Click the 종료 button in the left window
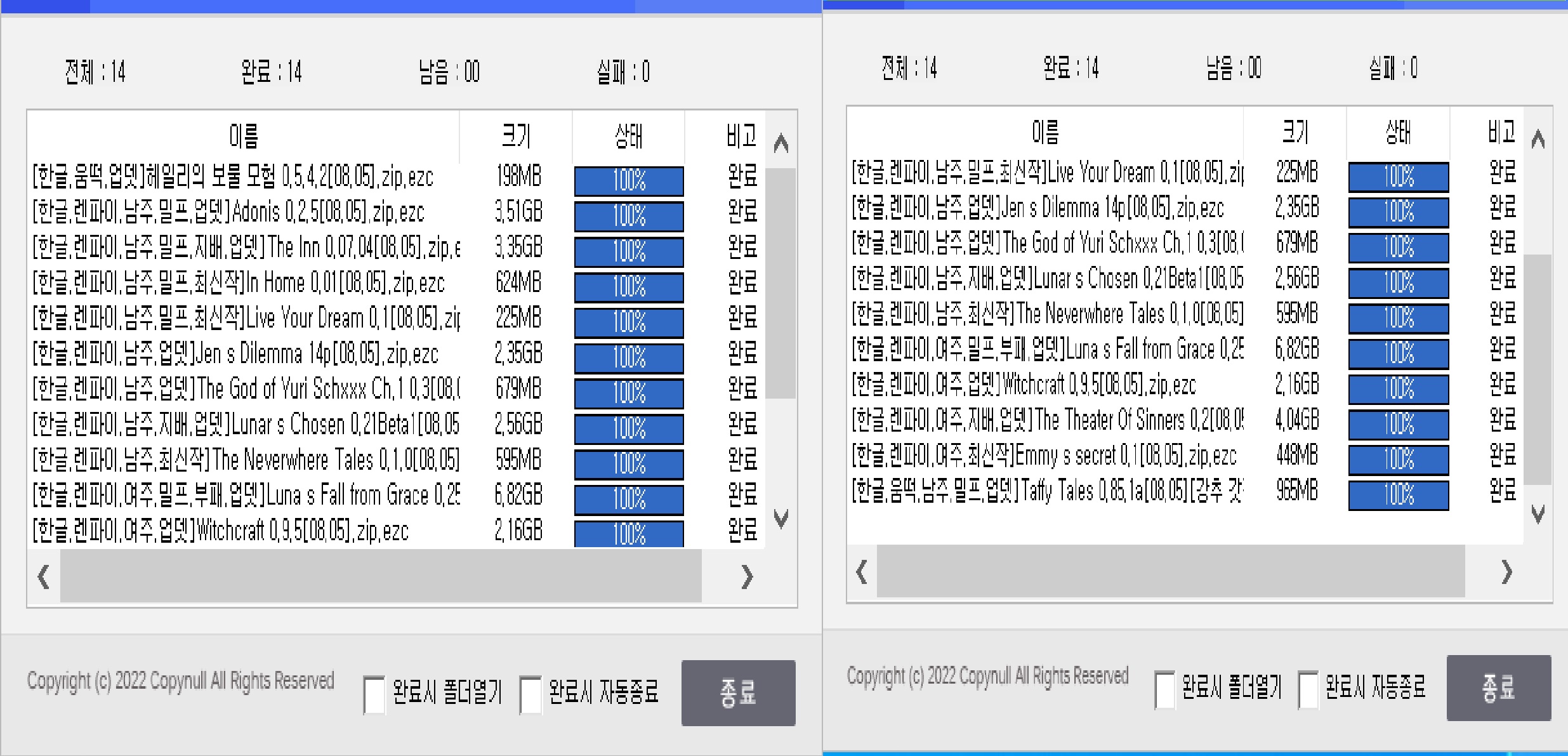The width and height of the screenshot is (1568, 756). pyautogui.click(x=738, y=693)
